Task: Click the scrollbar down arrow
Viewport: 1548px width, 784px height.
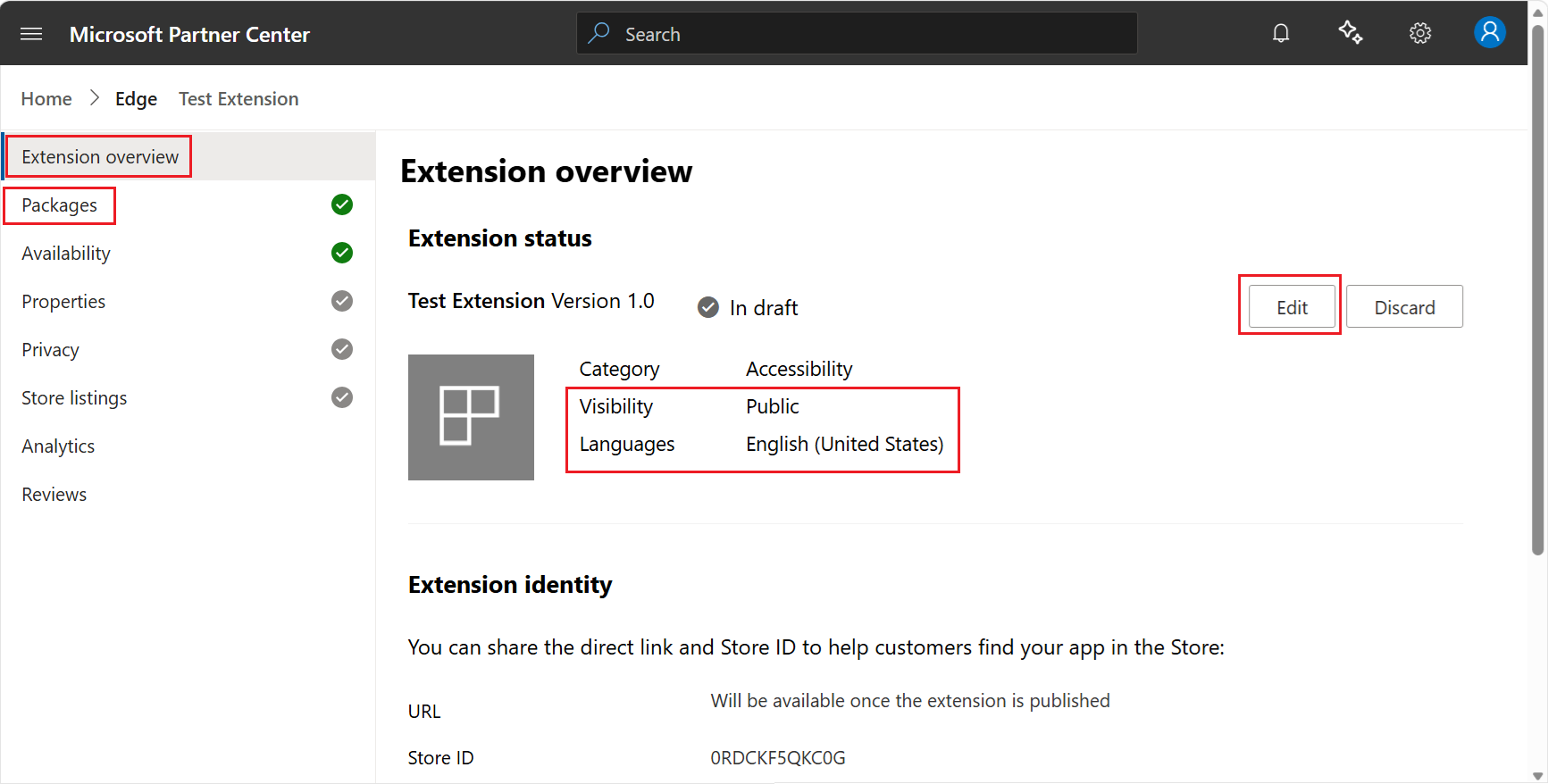Action: pos(1538,775)
